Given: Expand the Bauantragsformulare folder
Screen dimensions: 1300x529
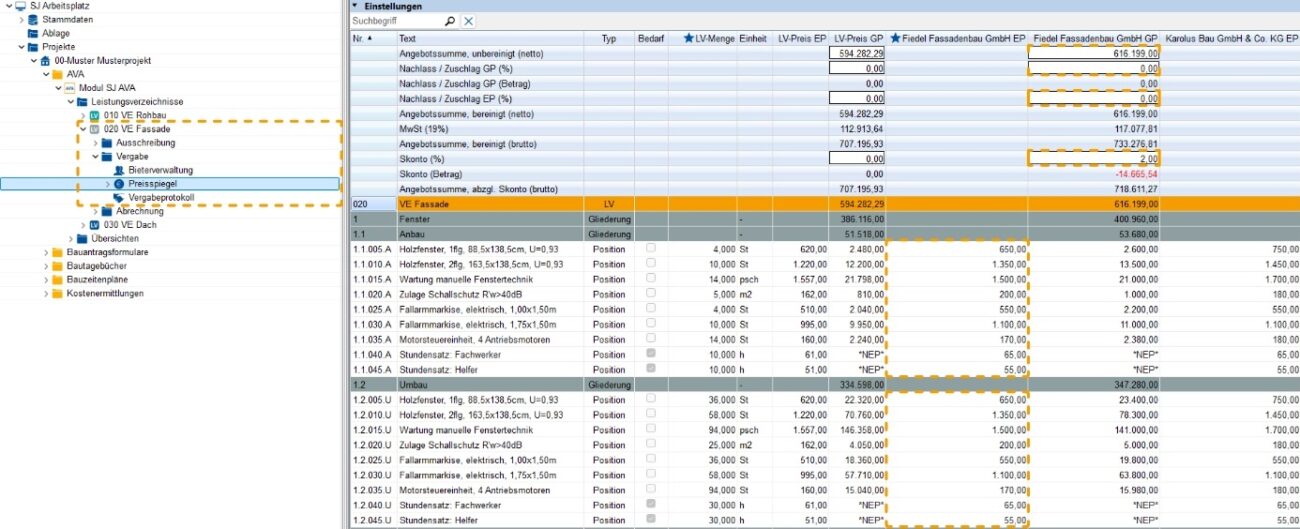Looking at the screenshot, I should click(x=46, y=252).
